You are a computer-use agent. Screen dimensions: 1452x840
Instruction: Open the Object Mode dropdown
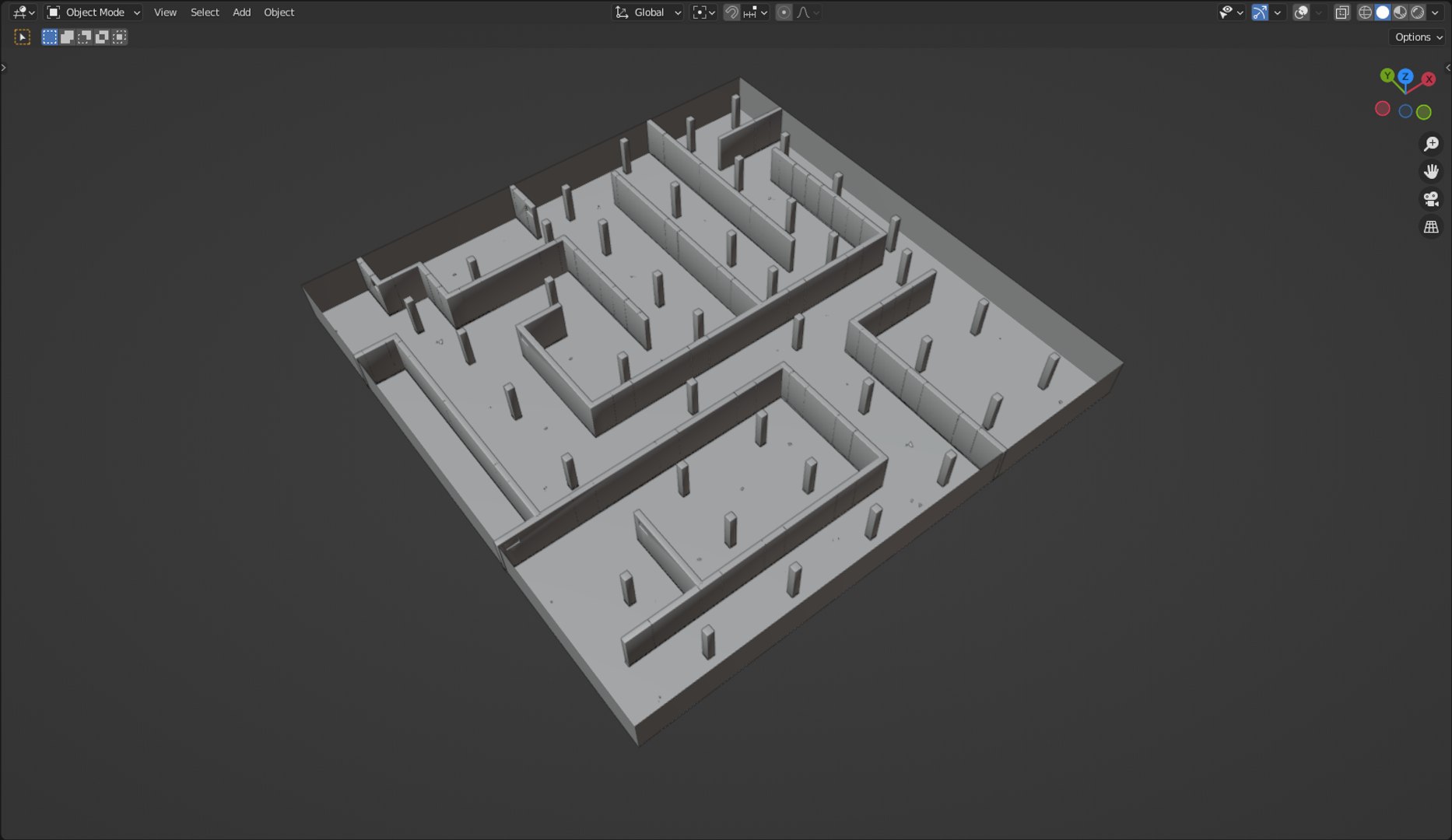pos(93,12)
